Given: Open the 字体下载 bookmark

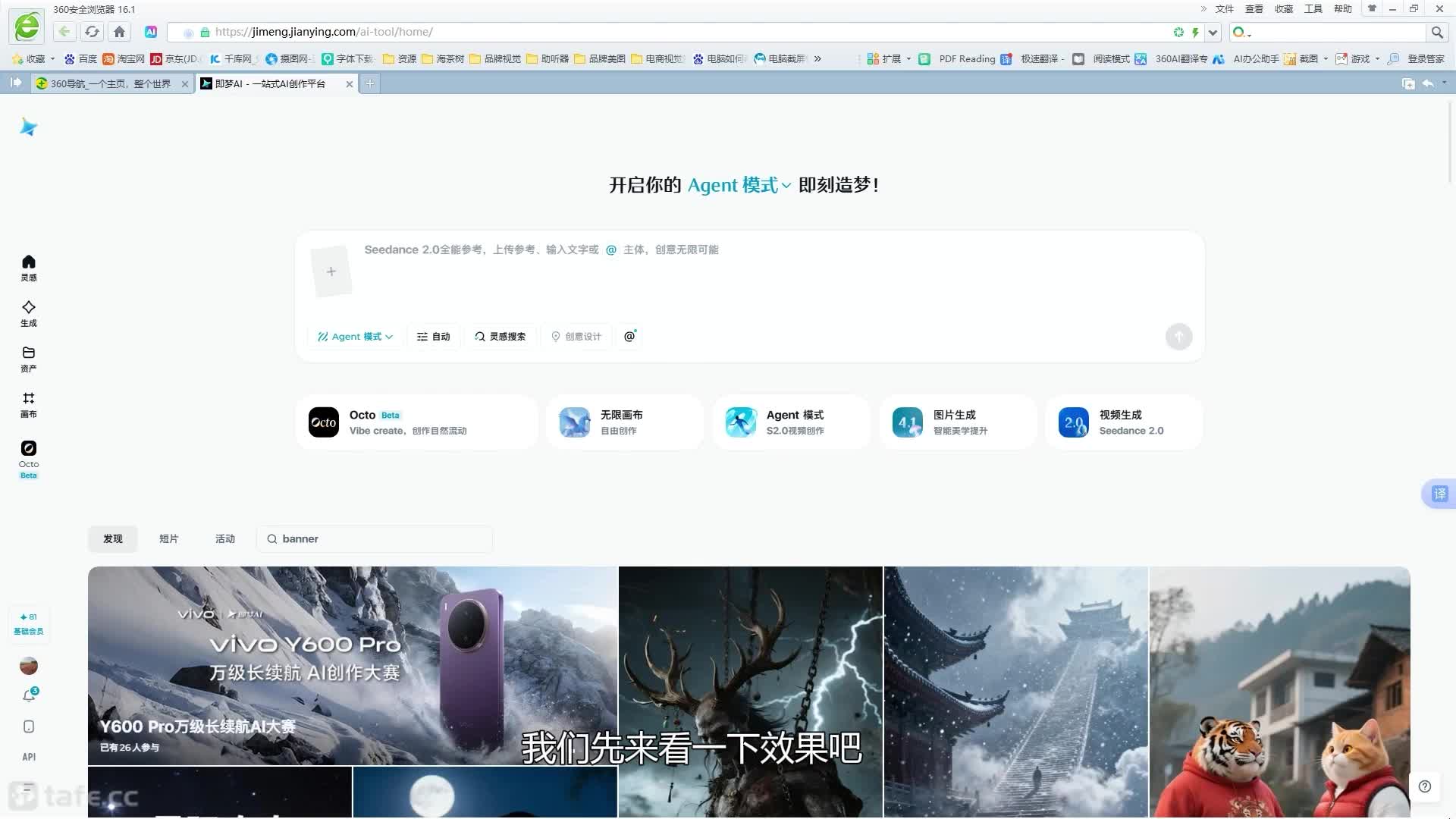Looking at the screenshot, I should click(x=348, y=59).
